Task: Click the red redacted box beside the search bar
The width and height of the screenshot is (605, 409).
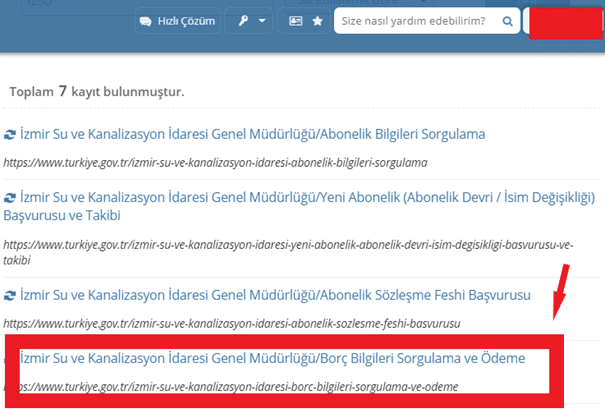Action: (563, 21)
